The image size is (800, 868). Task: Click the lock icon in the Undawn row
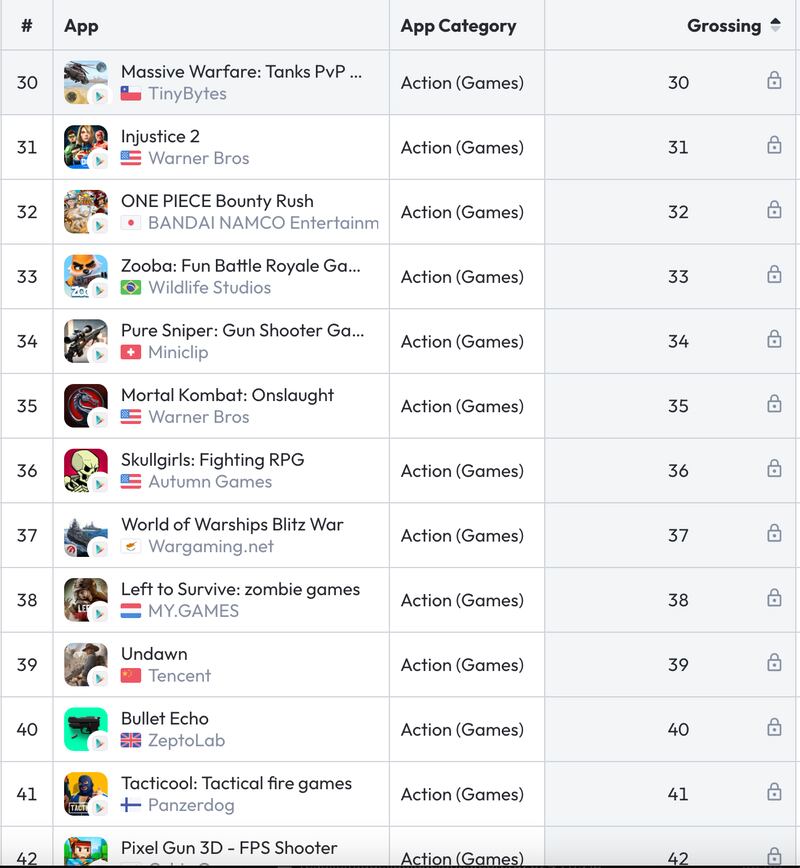coord(774,663)
